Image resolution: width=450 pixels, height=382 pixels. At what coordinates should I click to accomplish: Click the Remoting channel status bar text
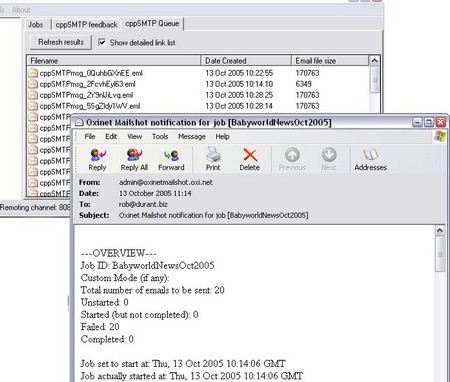tap(35, 207)
